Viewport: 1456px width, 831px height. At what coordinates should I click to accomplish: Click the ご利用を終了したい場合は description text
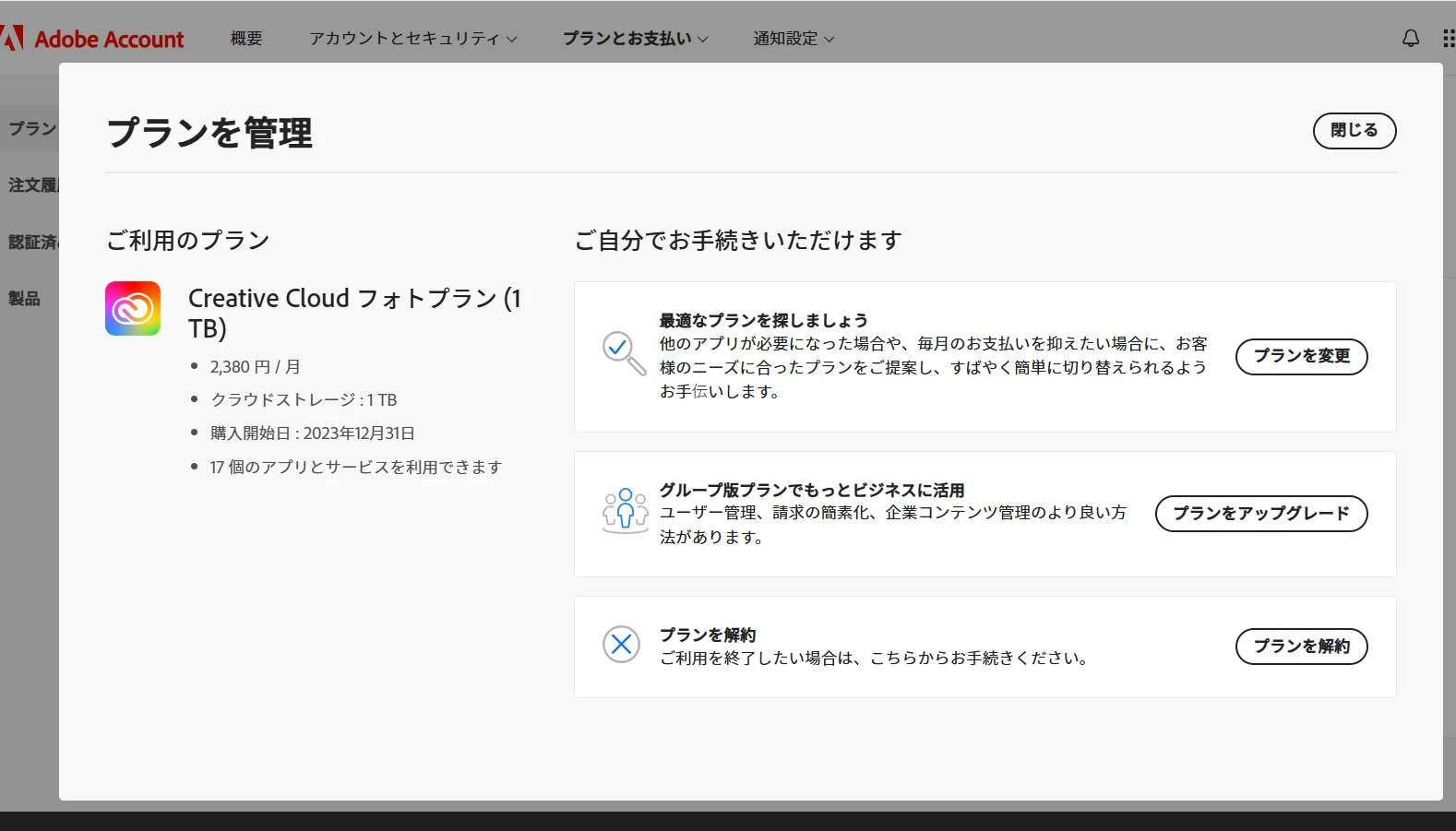coord(876,659)
